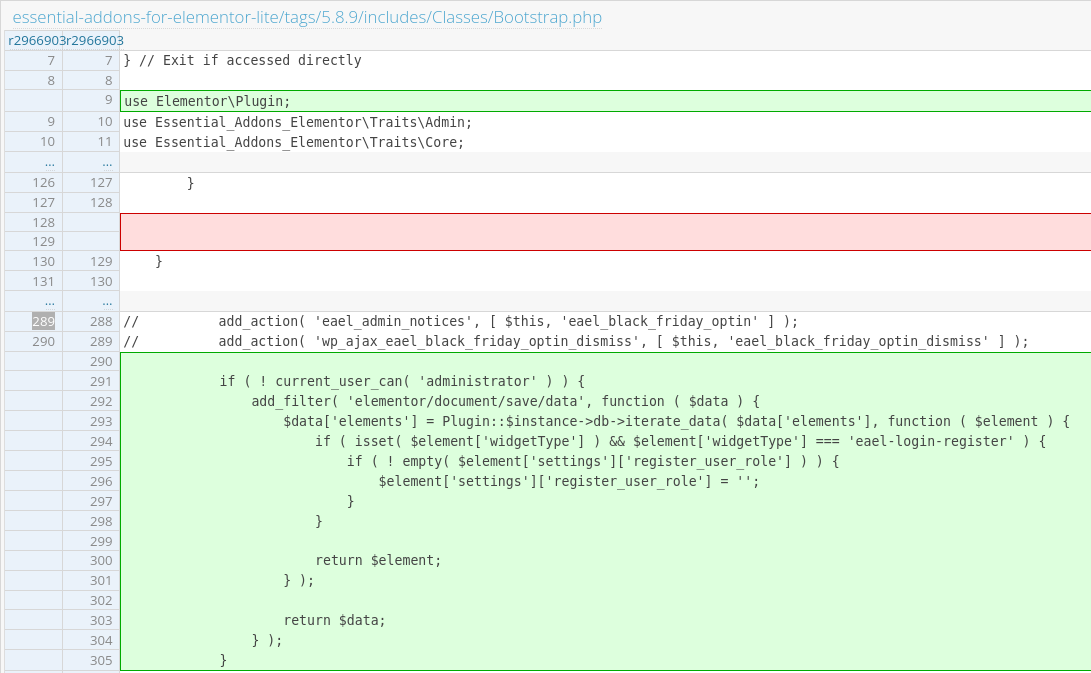Click line number 305 at the bottom
Viewport: 1091px width, 673px height.
pos(100,660)
